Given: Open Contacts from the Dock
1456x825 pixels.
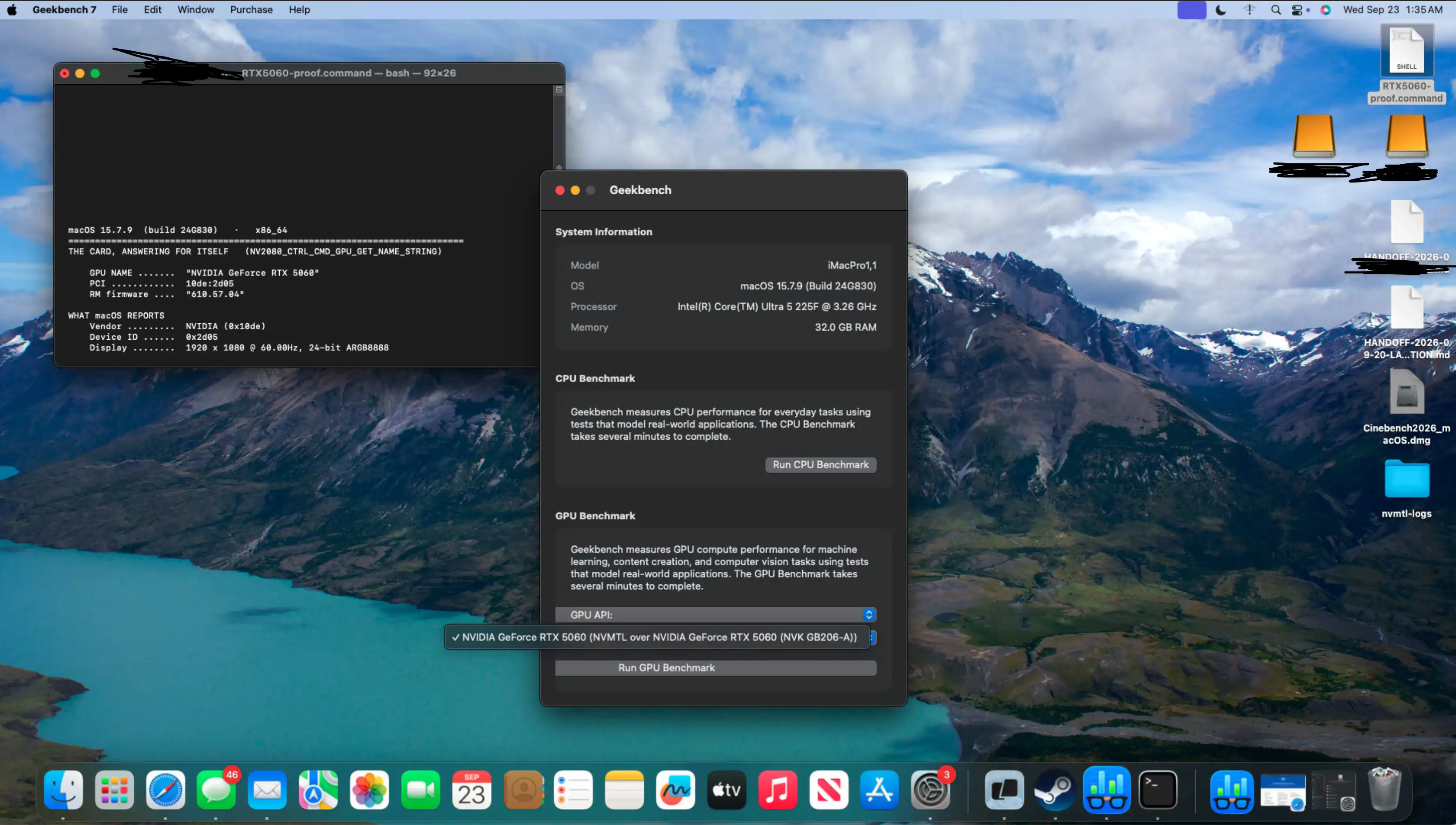Looking at the screenshot, I should click(523, 789).
